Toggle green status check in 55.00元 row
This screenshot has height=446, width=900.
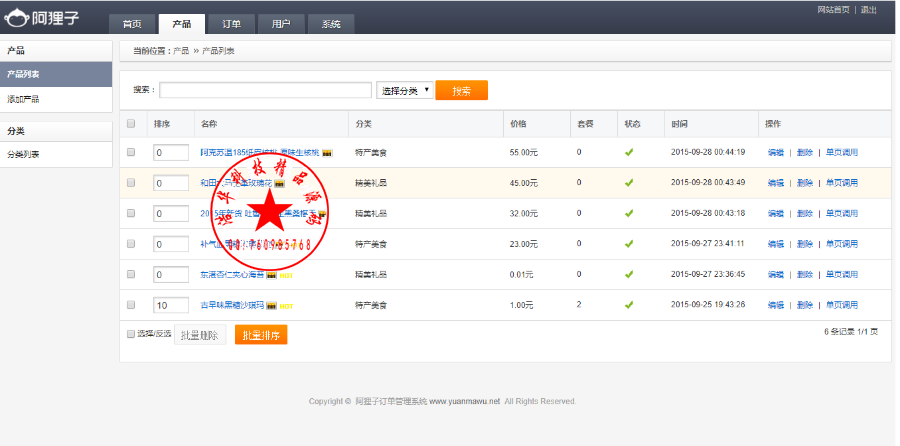629,152
